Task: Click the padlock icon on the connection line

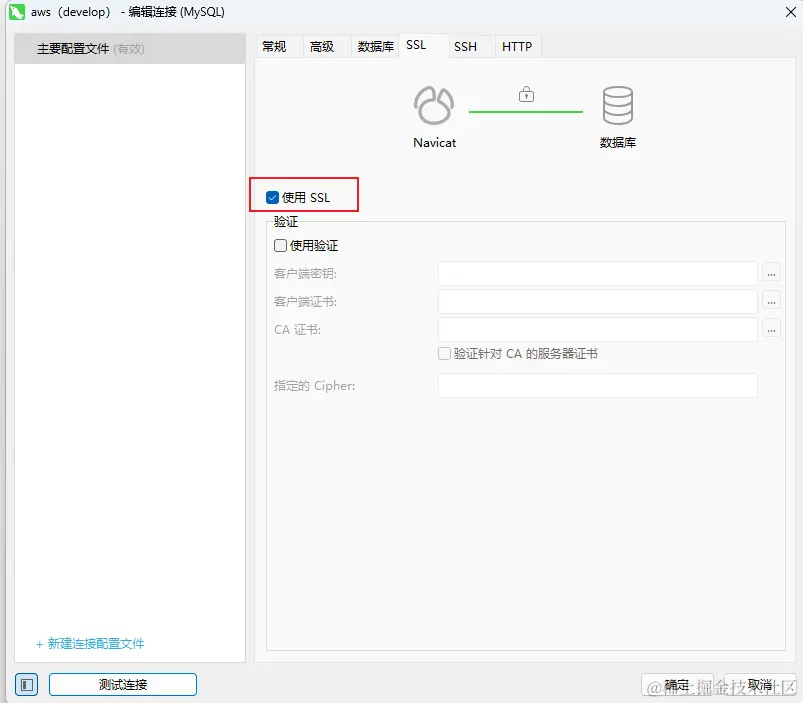Action: tap(526, 94)
